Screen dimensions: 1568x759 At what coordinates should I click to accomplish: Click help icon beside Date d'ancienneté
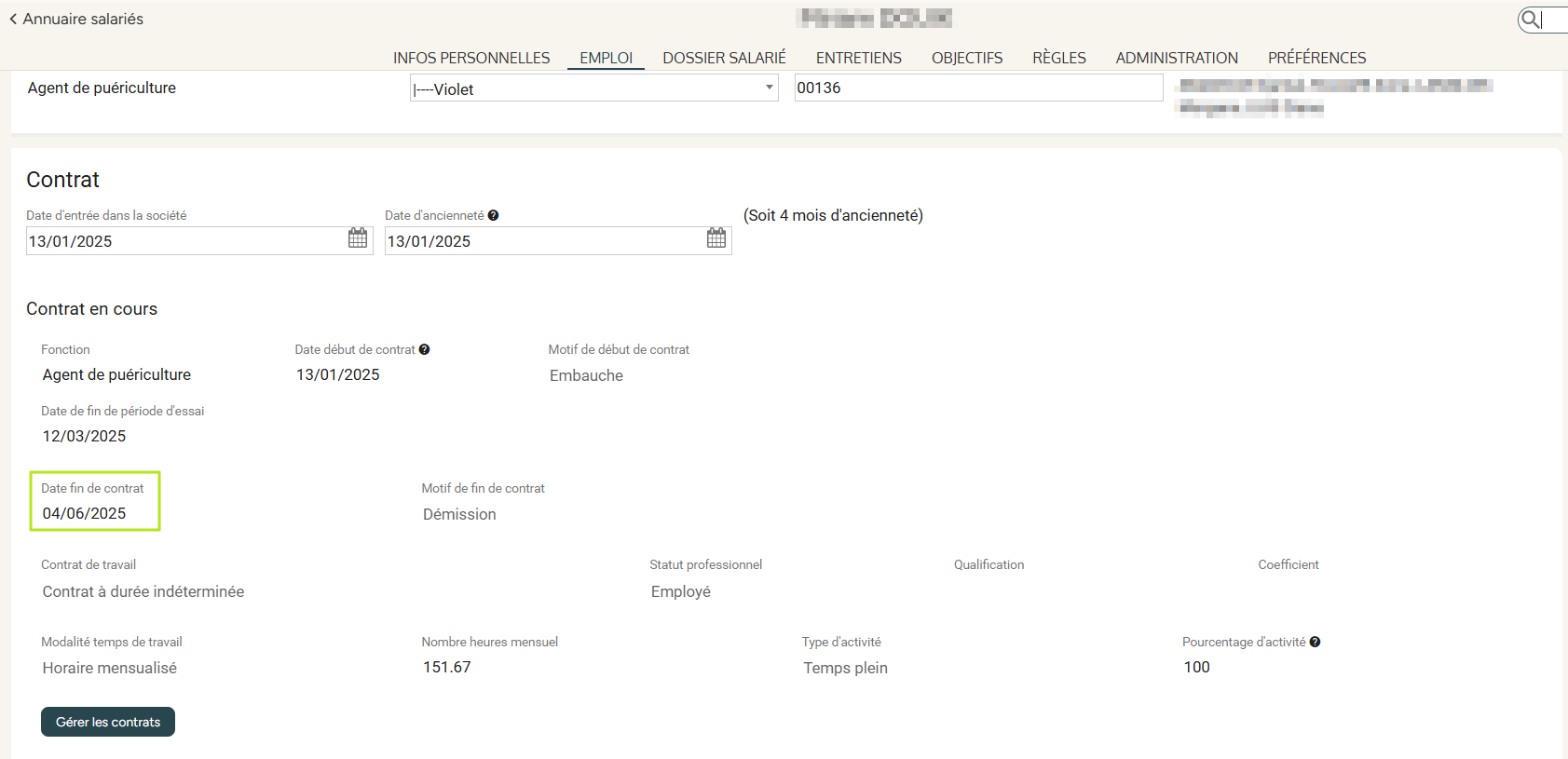pyautogui.click(x=494, y=215)
